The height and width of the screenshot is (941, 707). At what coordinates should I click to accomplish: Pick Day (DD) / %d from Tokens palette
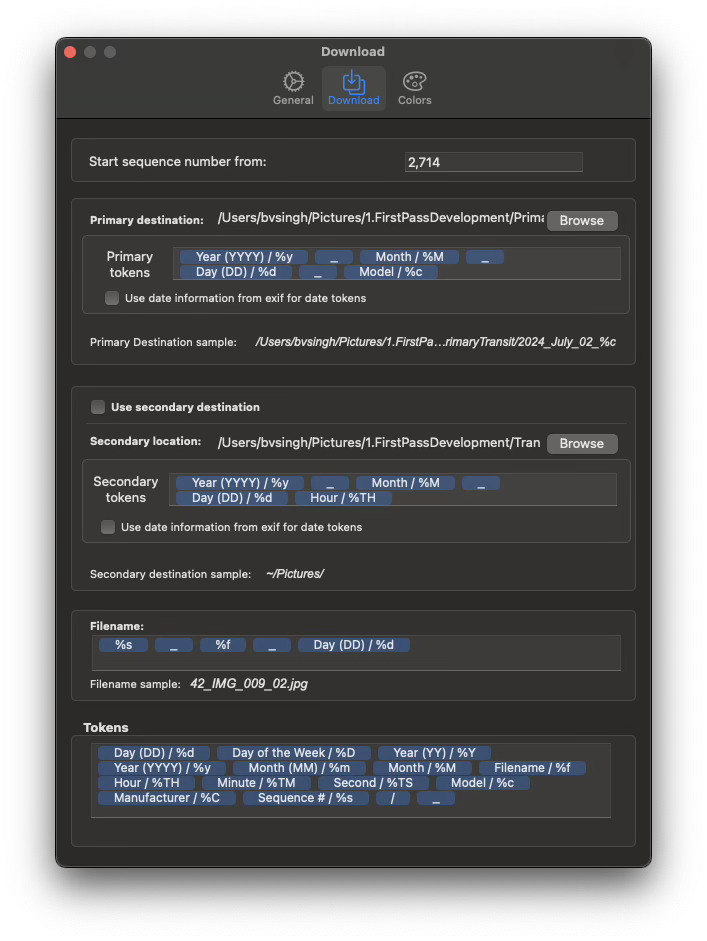tap(154, 753)
